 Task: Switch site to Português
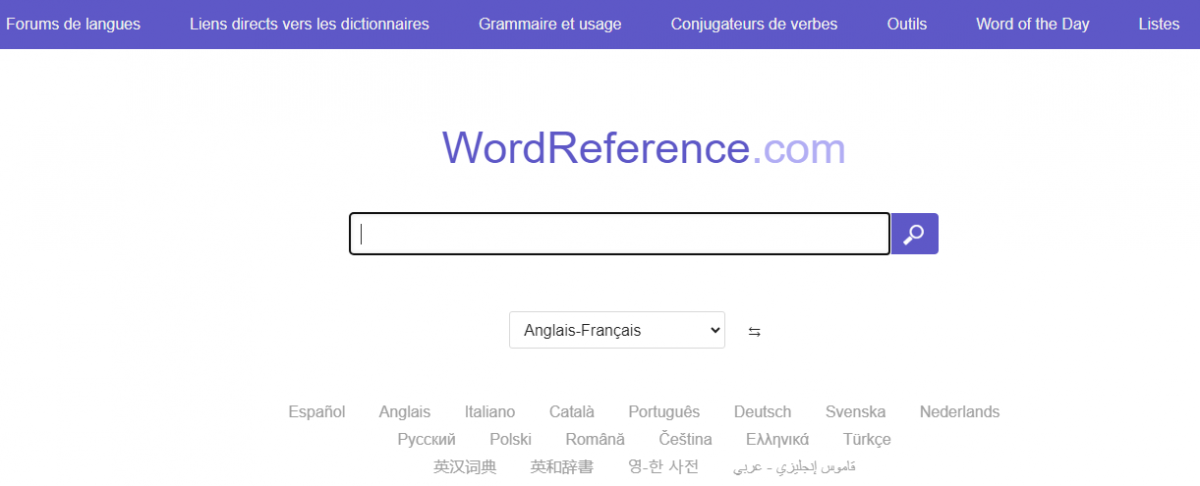coord(664,412)
